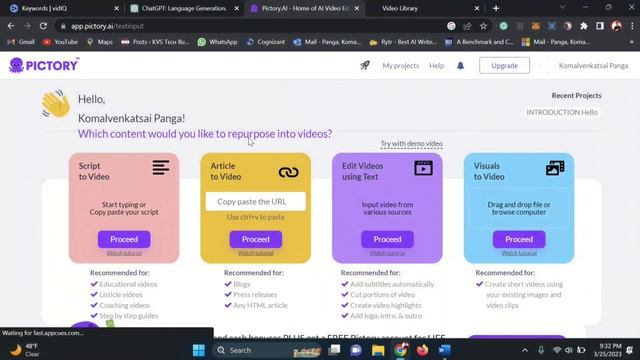Image resolution: width=640 pixels, height=360 pixels.
Task: Open Chrome's three-dot menu
Action: [632, 26]
